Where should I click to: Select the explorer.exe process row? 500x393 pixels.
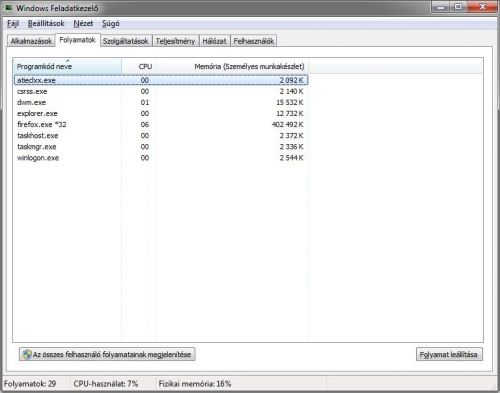click(x=161, y=114)
